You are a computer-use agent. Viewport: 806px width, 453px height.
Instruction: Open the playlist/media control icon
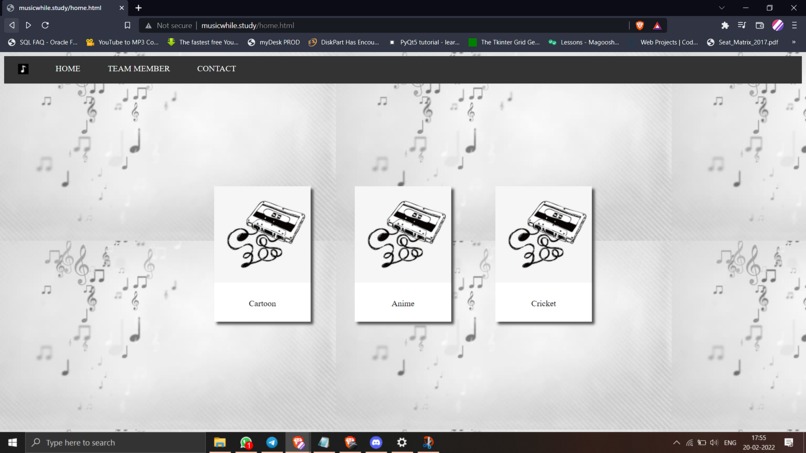pyautogui.click(x=742, y=25)
